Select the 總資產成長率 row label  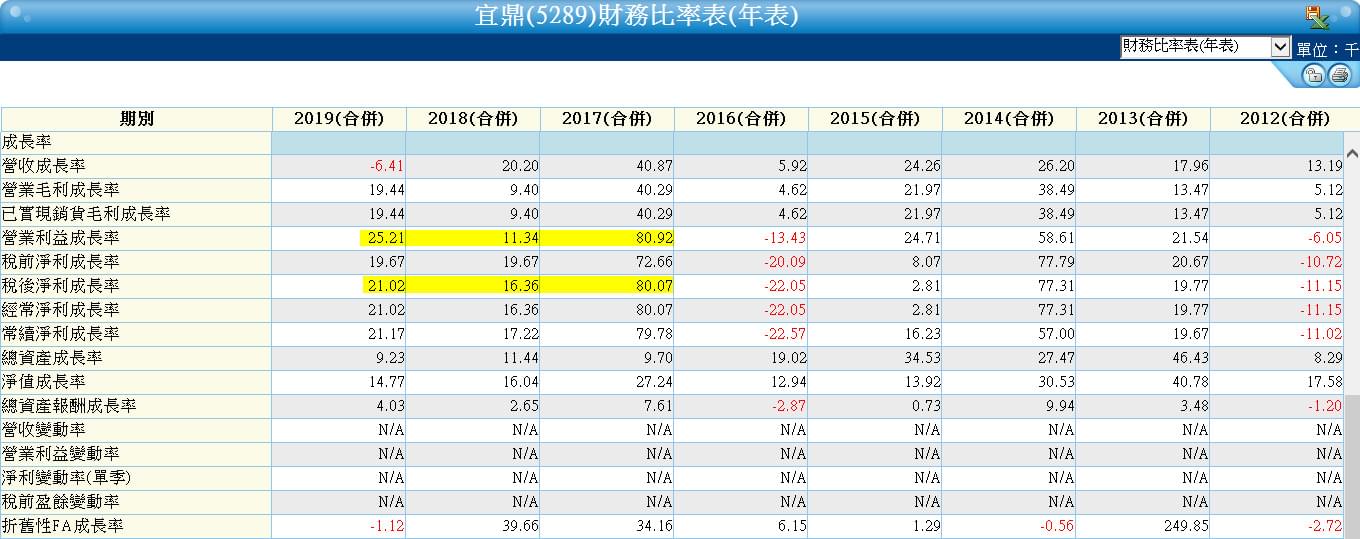tap(52, 358)
